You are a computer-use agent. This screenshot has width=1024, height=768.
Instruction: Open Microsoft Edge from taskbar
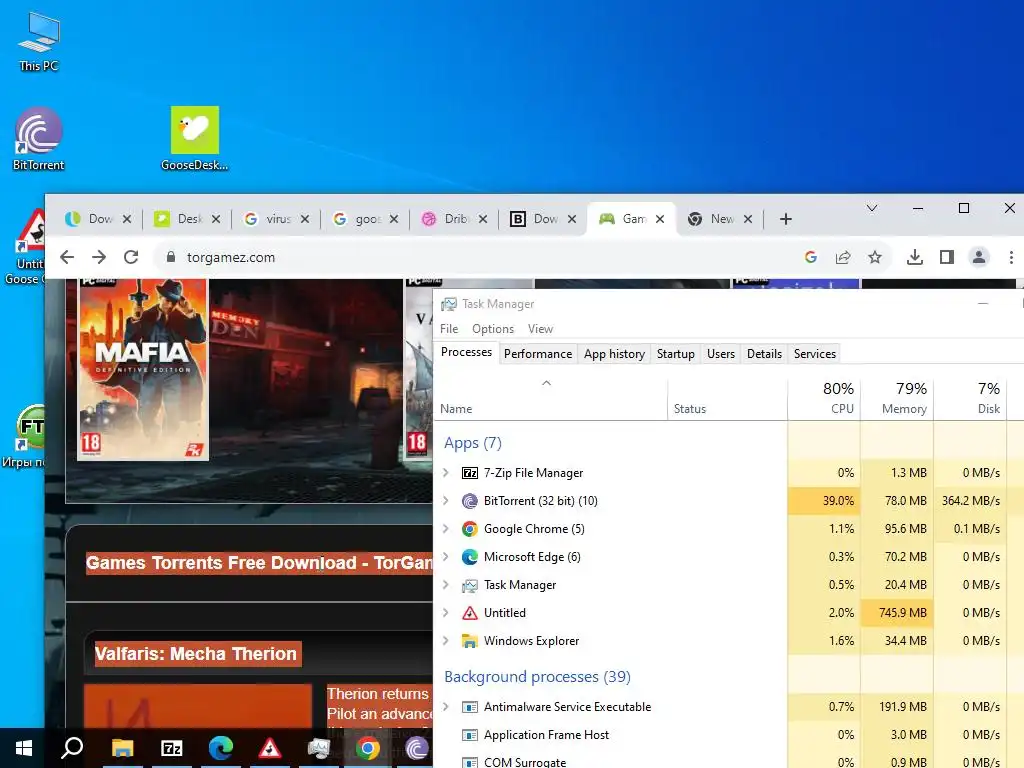point(221,748)
